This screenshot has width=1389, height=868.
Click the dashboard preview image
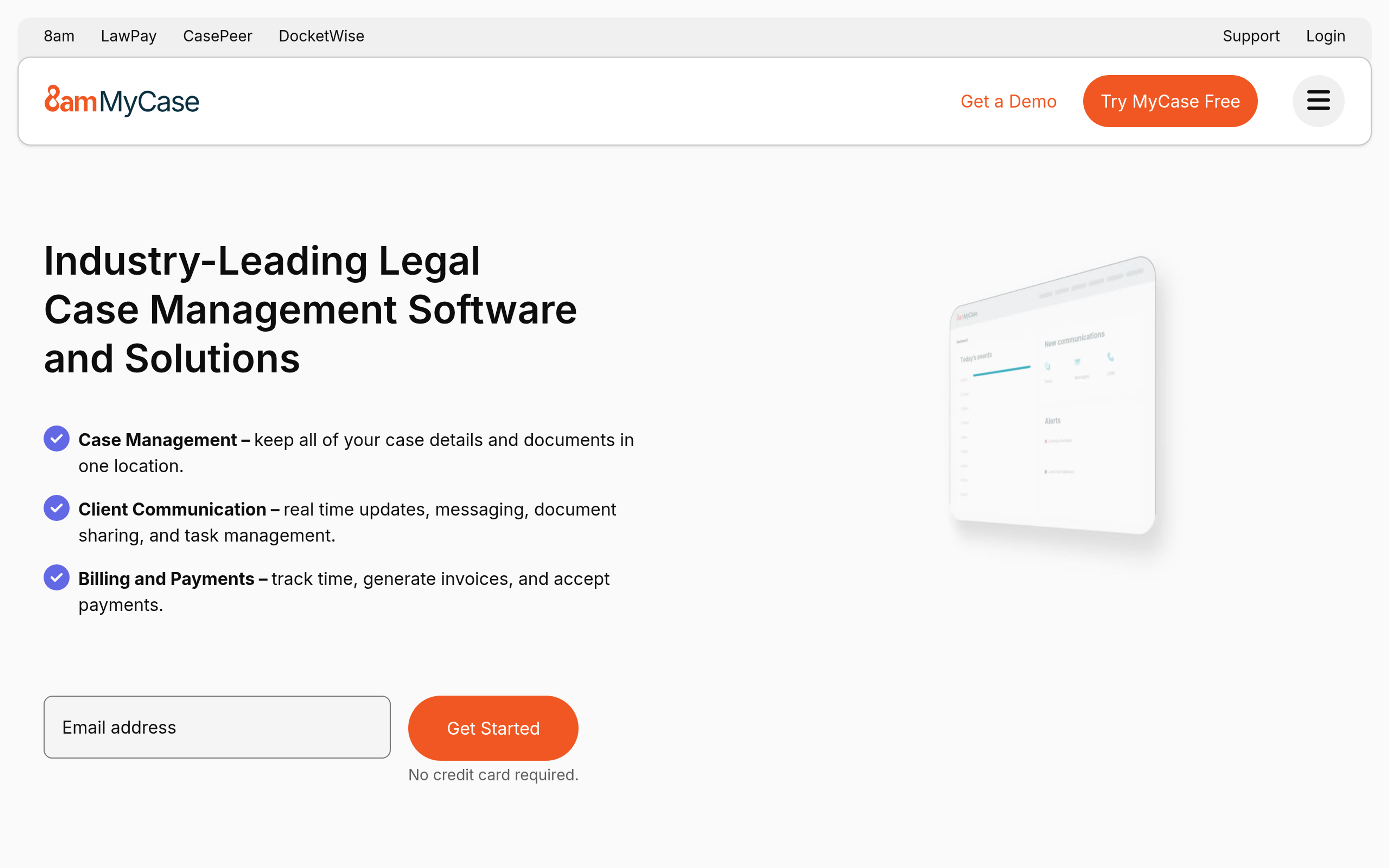1053,396
